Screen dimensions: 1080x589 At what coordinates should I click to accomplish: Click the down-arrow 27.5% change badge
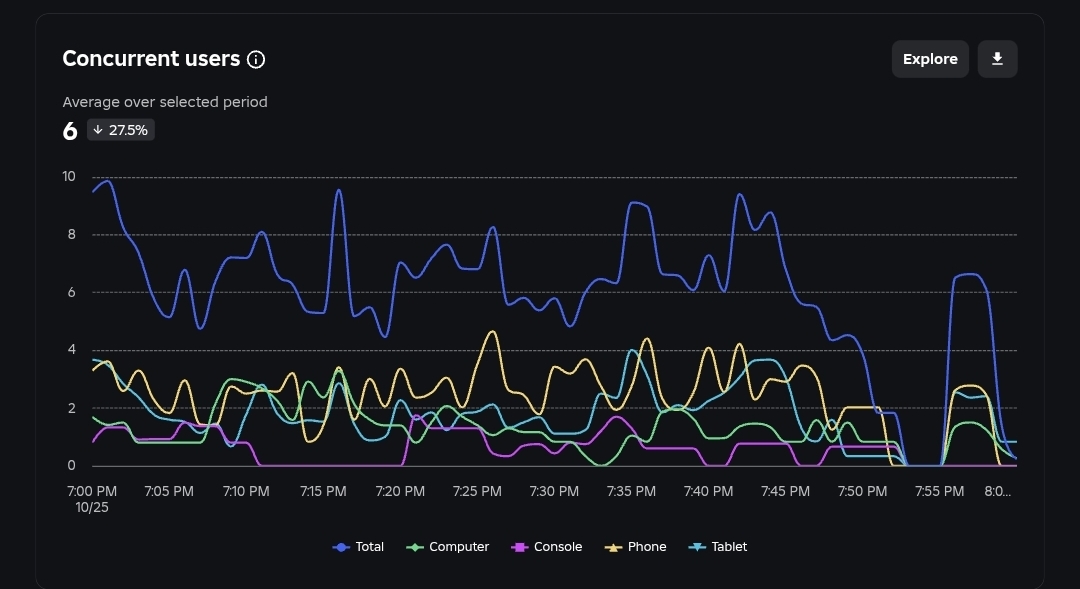pos(121,130)
